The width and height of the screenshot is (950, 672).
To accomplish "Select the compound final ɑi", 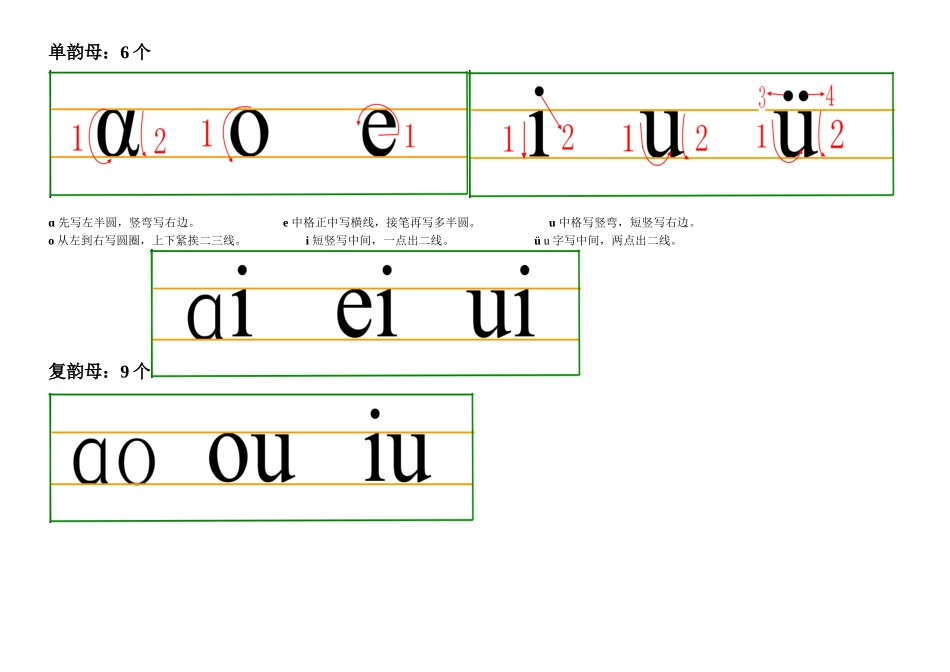I will pyautogui.click(x=220, y=302).
